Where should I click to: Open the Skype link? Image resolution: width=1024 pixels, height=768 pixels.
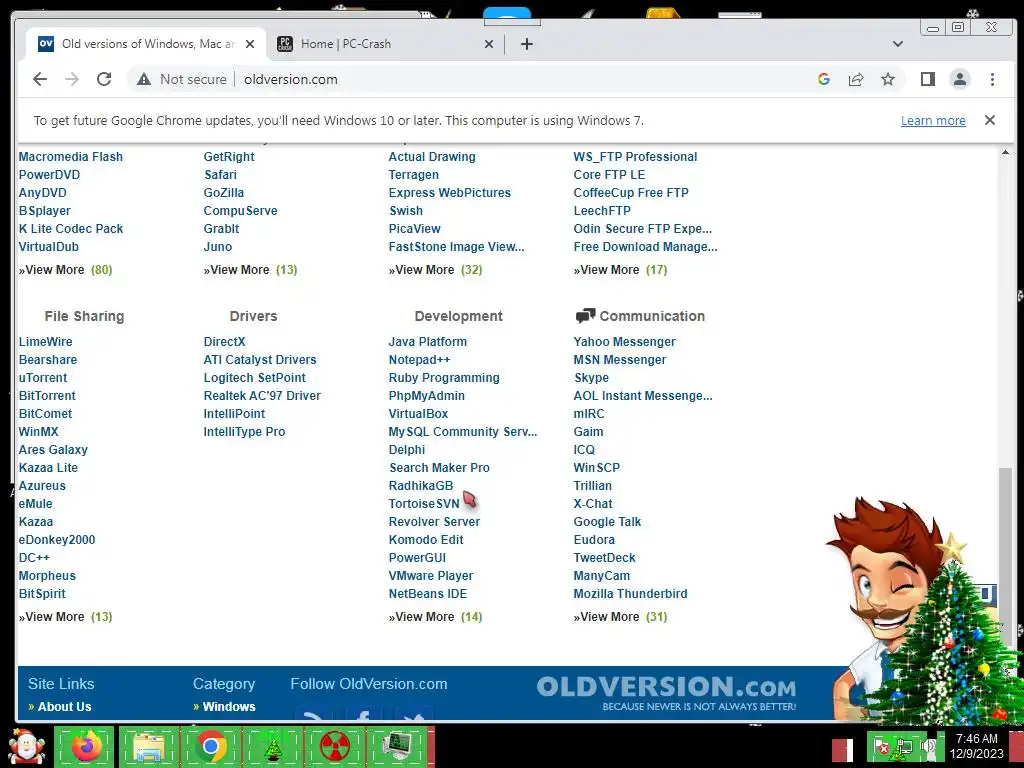click(x=591, y=377)
